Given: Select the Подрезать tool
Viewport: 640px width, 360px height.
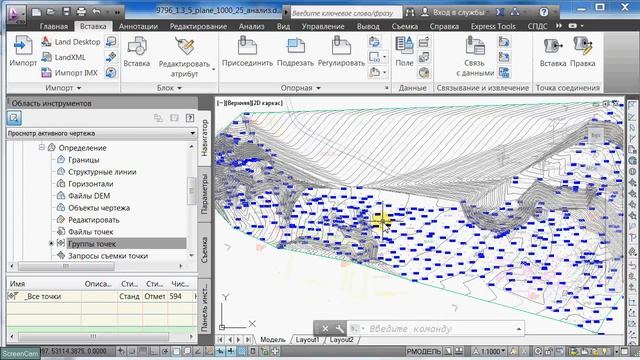Looking at the screenshot, I should 295,51.
